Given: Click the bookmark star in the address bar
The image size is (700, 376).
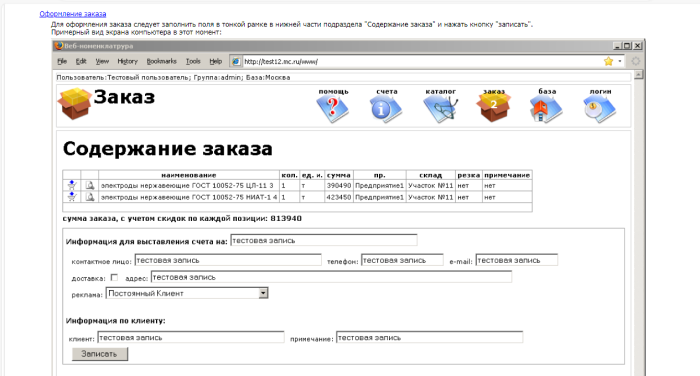Looking at the screenshot, I should coord(608,61).
